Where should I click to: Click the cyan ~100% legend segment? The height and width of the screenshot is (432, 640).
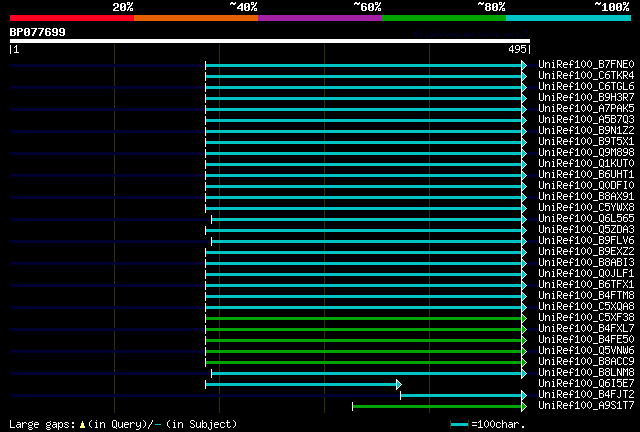click(x=569, y=18)
